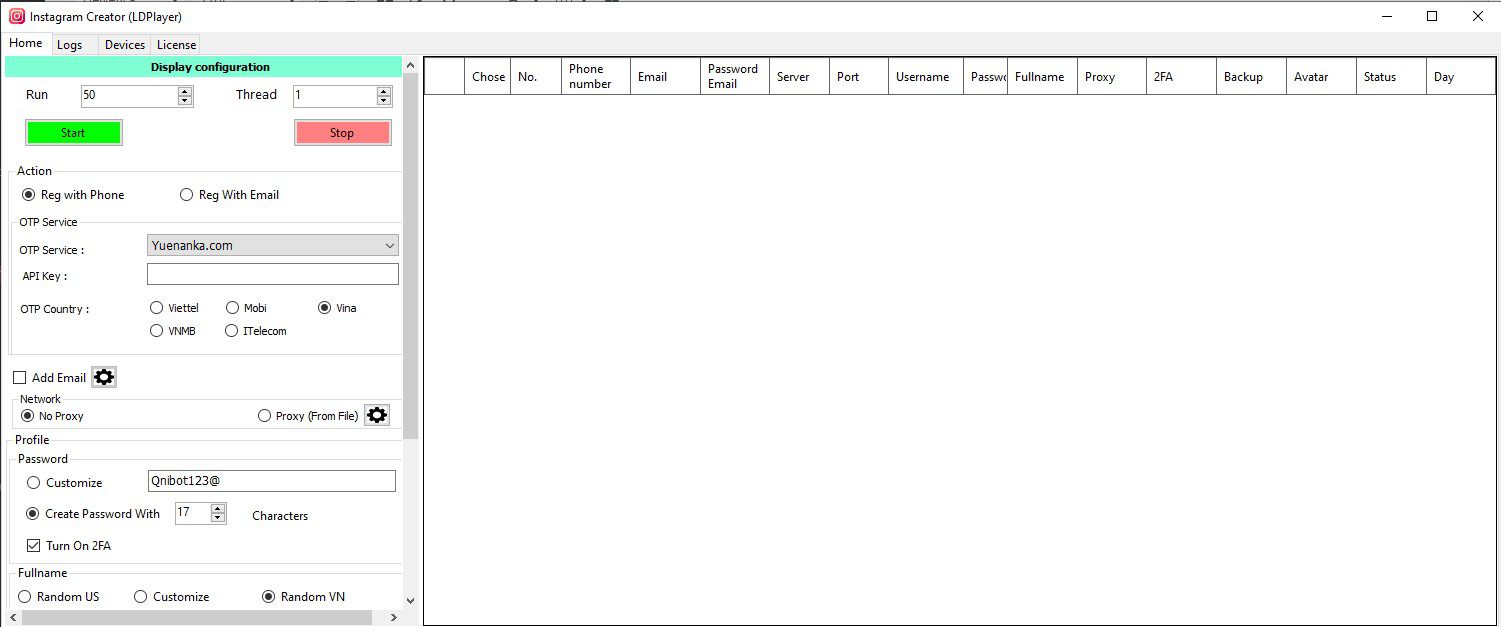The height and width of the screenshot is (627, 1501).
Task: Increase the Thread count with the up arrow
Action: click(384, 91)
